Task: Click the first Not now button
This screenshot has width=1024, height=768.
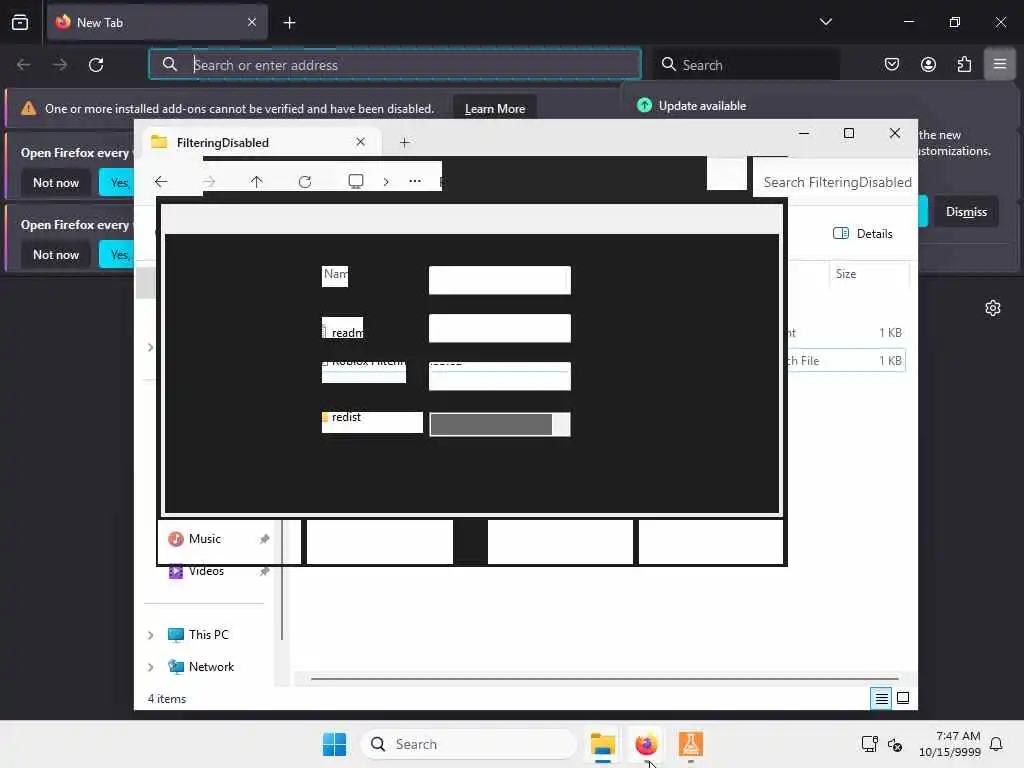Action: (56, 182)
